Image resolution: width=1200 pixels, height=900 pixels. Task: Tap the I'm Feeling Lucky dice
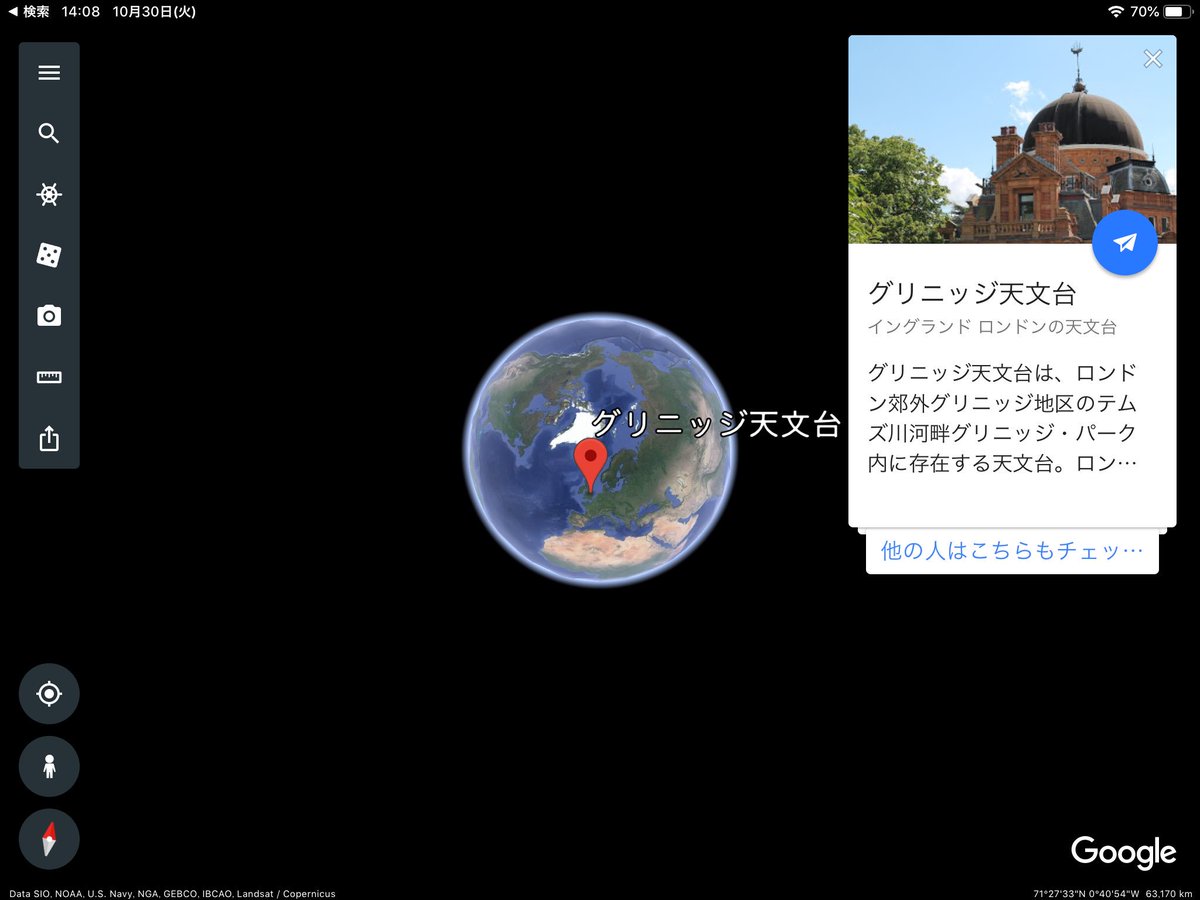49,256
